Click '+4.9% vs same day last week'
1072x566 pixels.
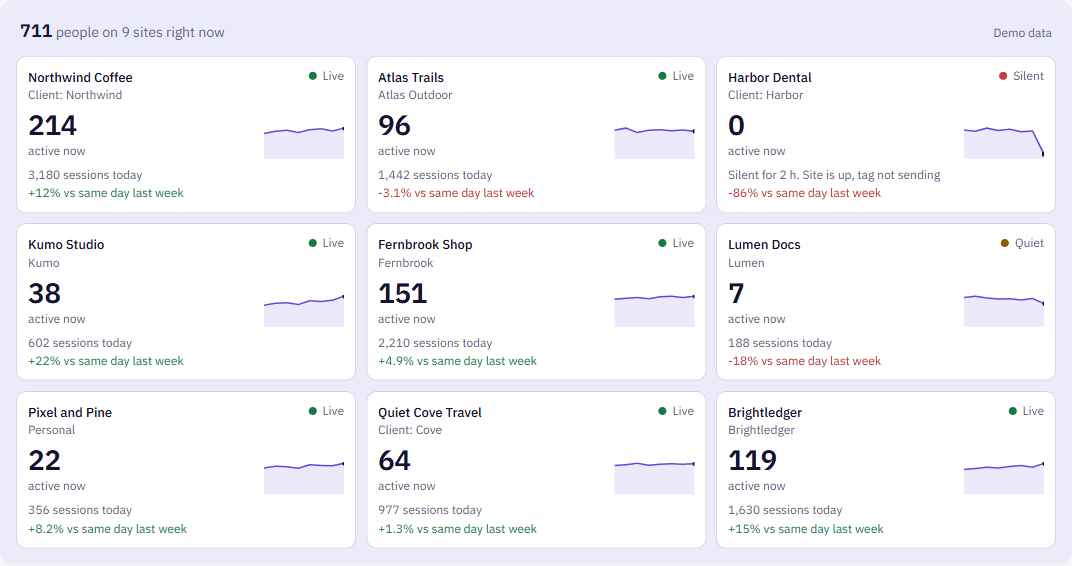click(457, 361)
